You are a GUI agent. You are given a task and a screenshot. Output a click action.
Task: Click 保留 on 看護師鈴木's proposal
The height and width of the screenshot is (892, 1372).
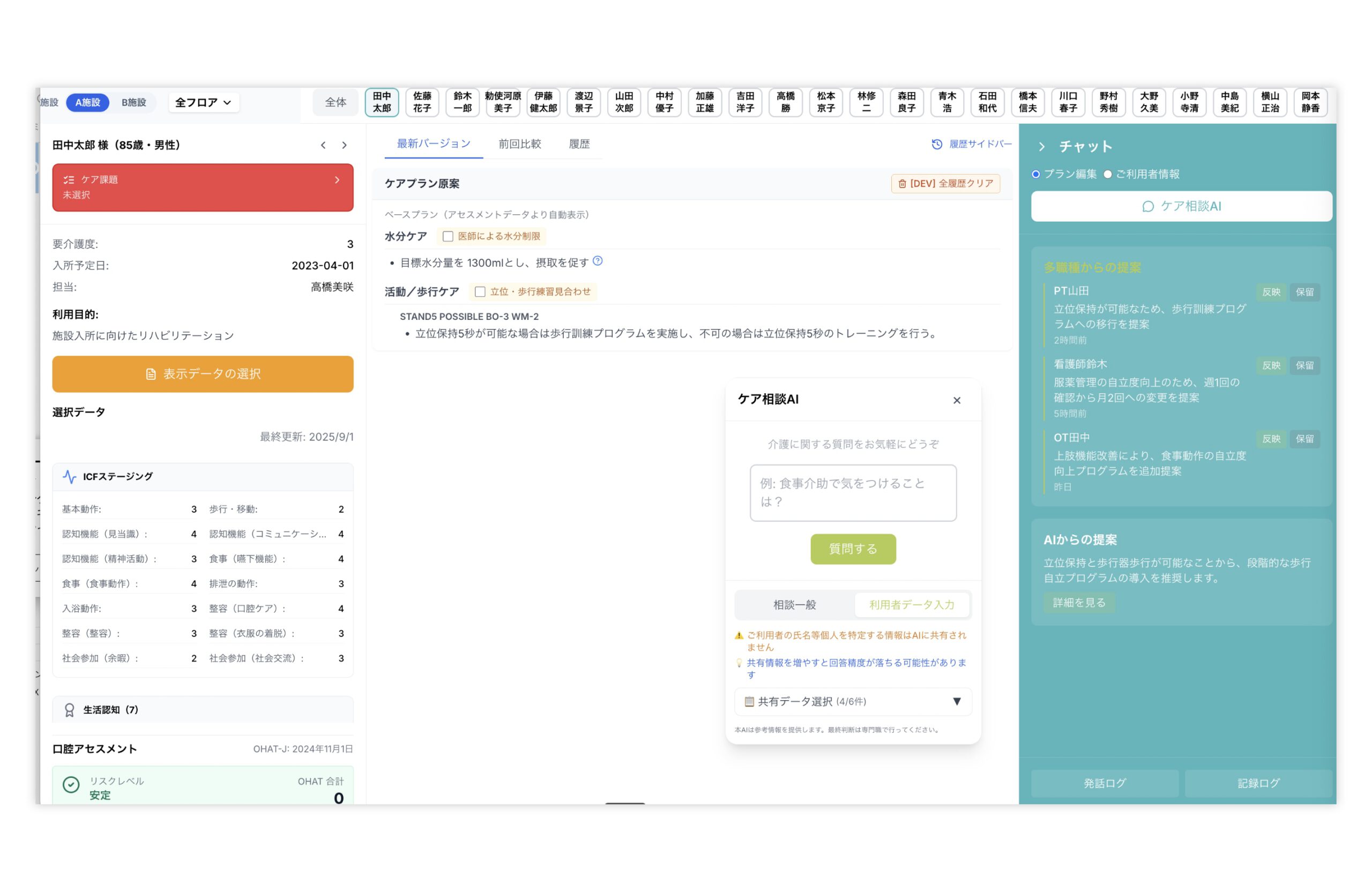pos(1304,365)
